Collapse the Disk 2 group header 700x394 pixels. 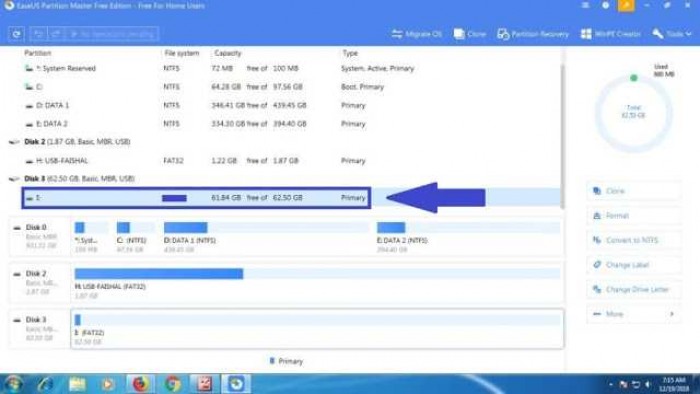coord(71,142)
